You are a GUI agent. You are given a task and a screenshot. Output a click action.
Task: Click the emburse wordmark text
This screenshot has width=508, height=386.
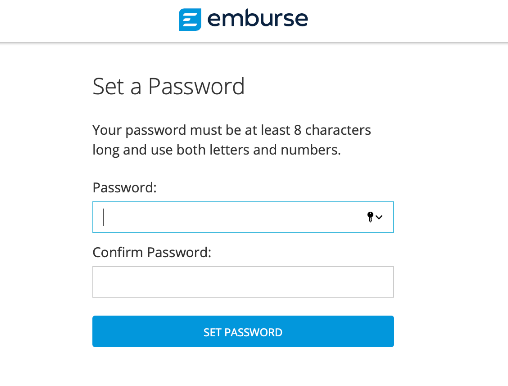coord(258,19)
